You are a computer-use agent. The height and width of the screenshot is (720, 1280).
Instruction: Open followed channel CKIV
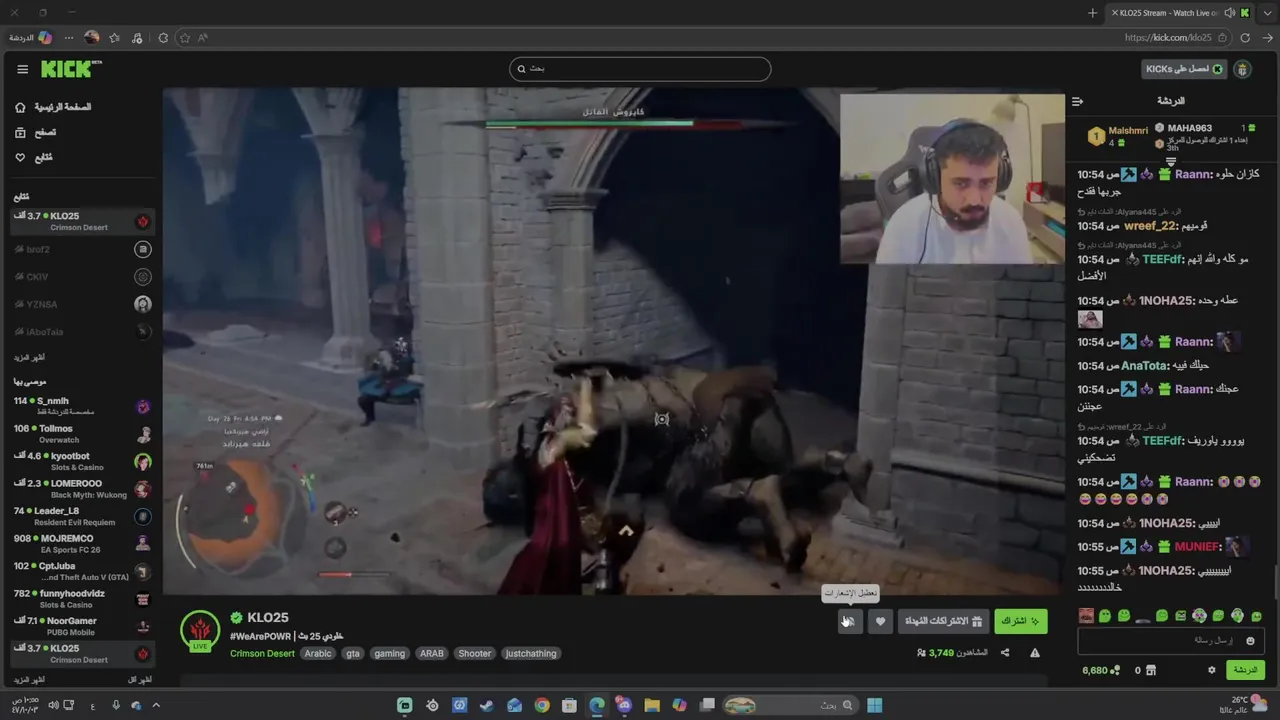tap(83, 276)
